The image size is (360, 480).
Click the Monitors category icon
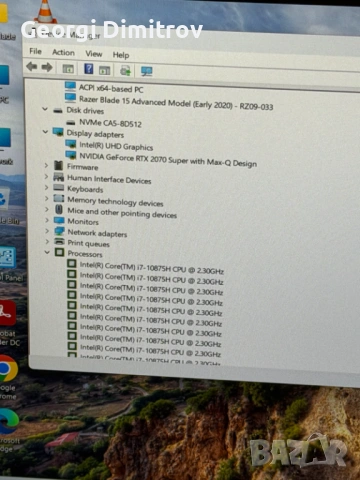click(x=59, y=220)
